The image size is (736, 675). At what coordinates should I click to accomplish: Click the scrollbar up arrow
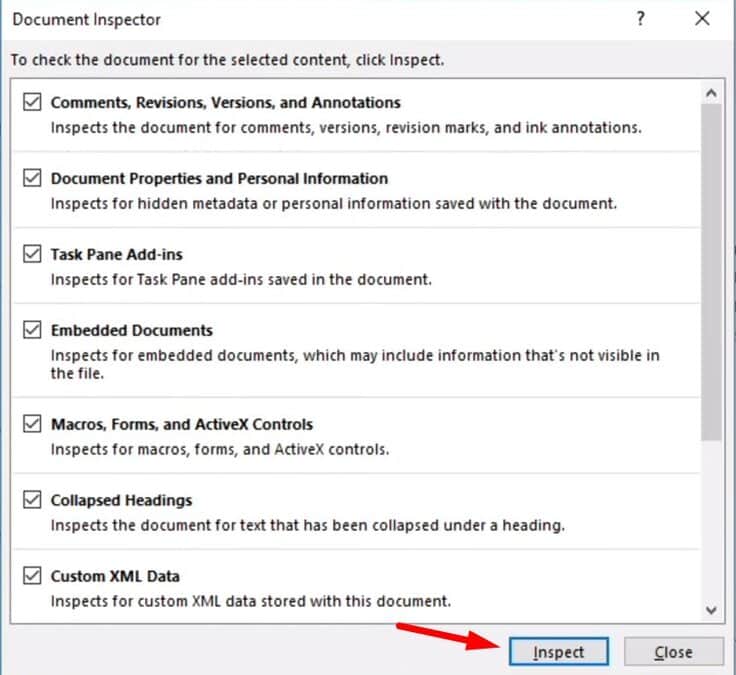coord(711,93)
